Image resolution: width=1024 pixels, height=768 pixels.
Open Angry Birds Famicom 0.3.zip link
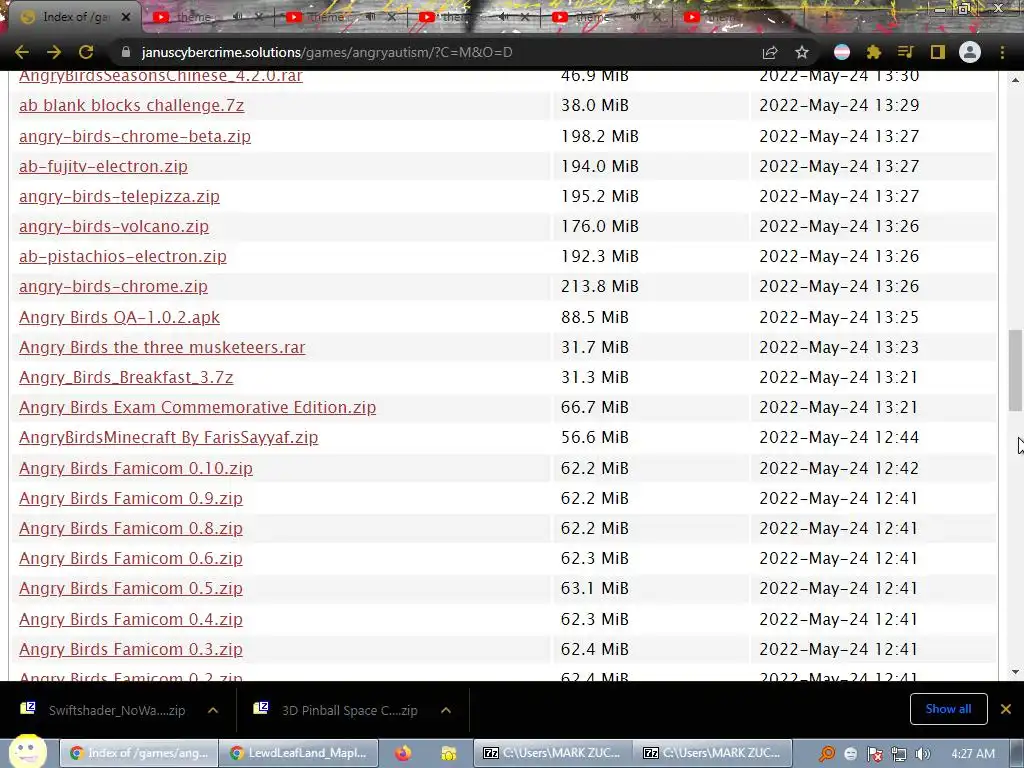click(131, 649)
